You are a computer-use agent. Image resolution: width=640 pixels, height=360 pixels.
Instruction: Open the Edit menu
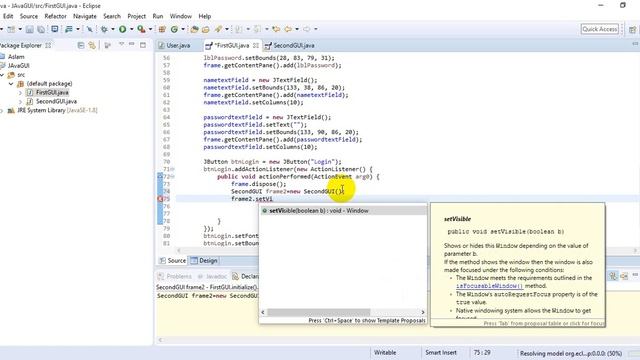pos(8,16)
